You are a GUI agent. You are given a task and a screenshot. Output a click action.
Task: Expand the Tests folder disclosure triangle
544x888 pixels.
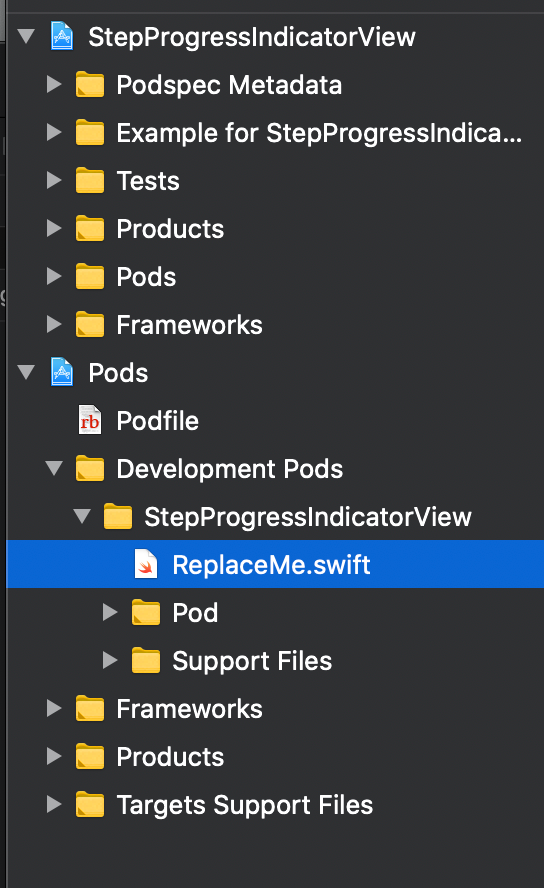[x=54, y=181]
